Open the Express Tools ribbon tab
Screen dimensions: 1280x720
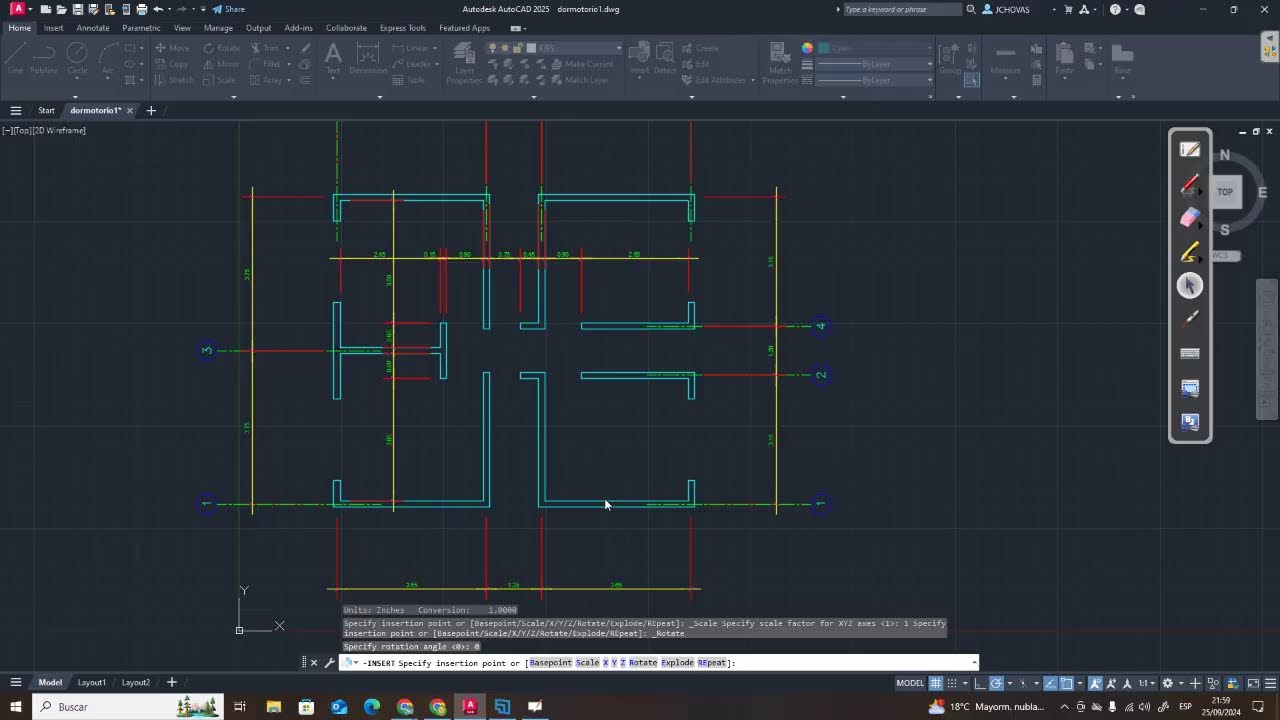[x=402, y=28]
